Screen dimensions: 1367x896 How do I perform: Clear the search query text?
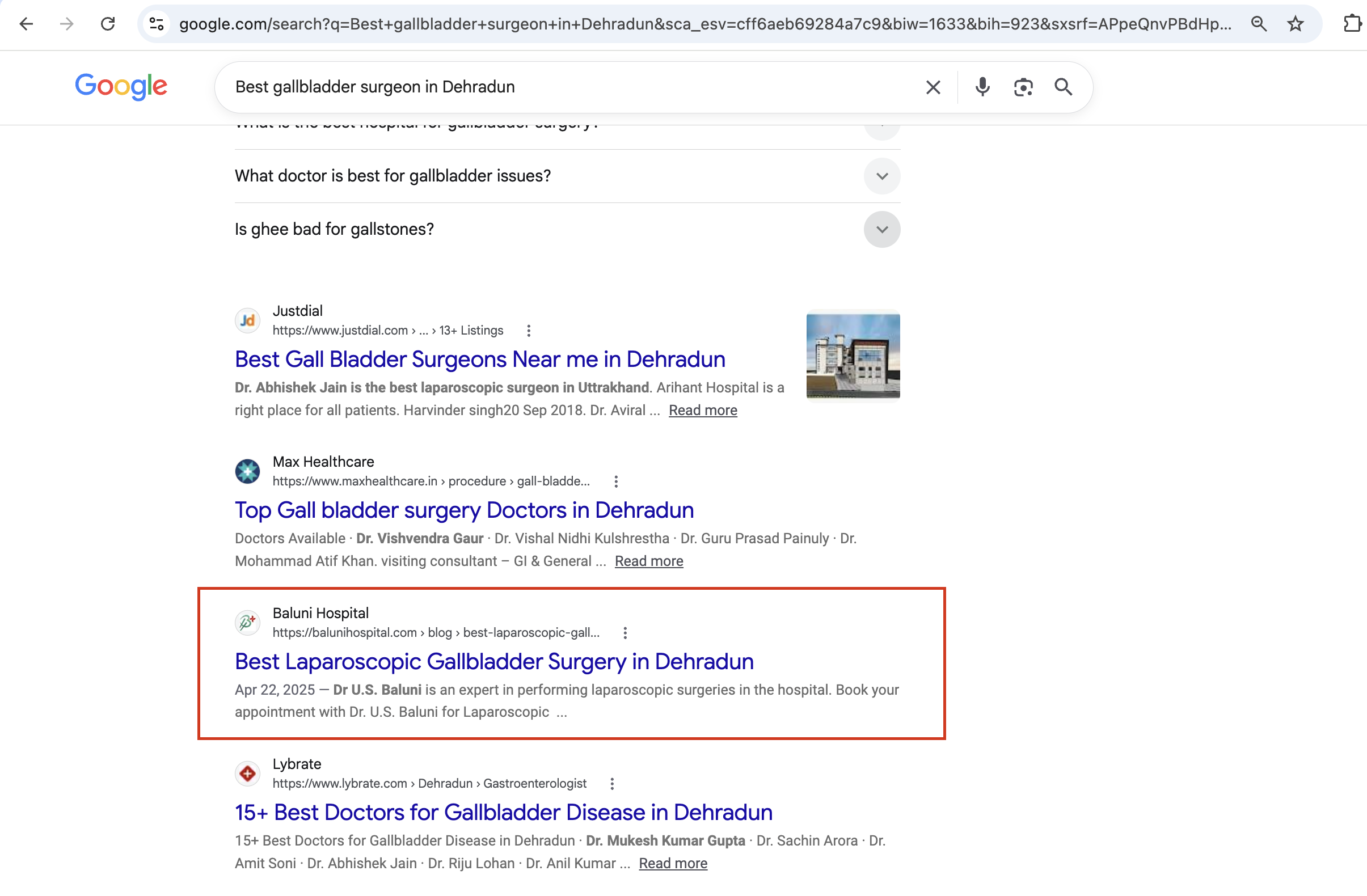933,87
